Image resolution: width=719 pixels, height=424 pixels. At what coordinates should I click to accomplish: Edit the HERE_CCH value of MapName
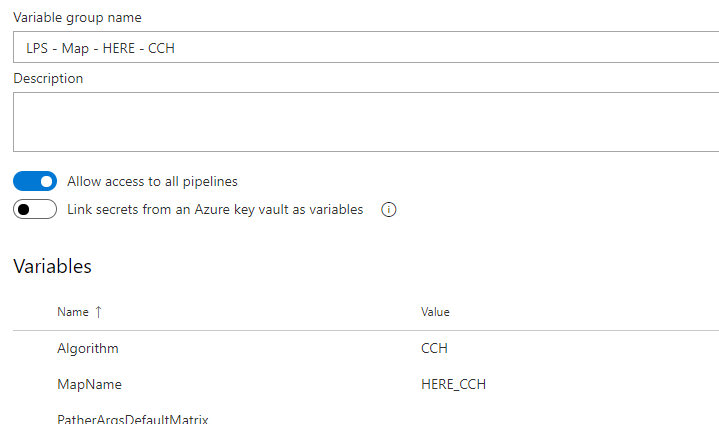[x=454, y=384]
